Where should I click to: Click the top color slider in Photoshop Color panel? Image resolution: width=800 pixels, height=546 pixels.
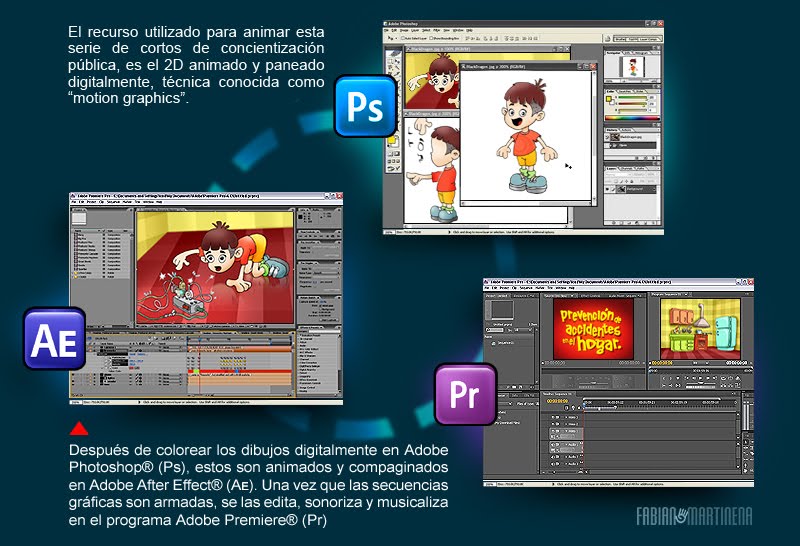click(632, 97)
